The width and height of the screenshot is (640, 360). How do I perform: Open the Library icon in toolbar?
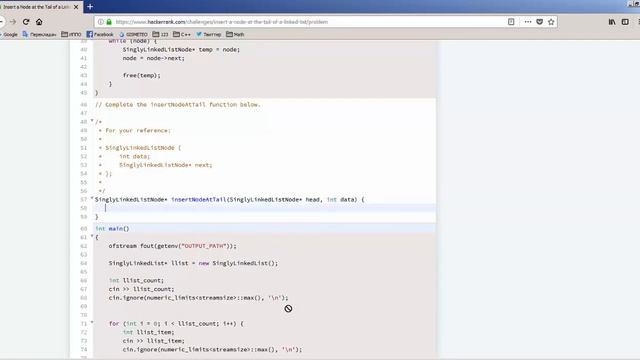[x=612, y=22]
